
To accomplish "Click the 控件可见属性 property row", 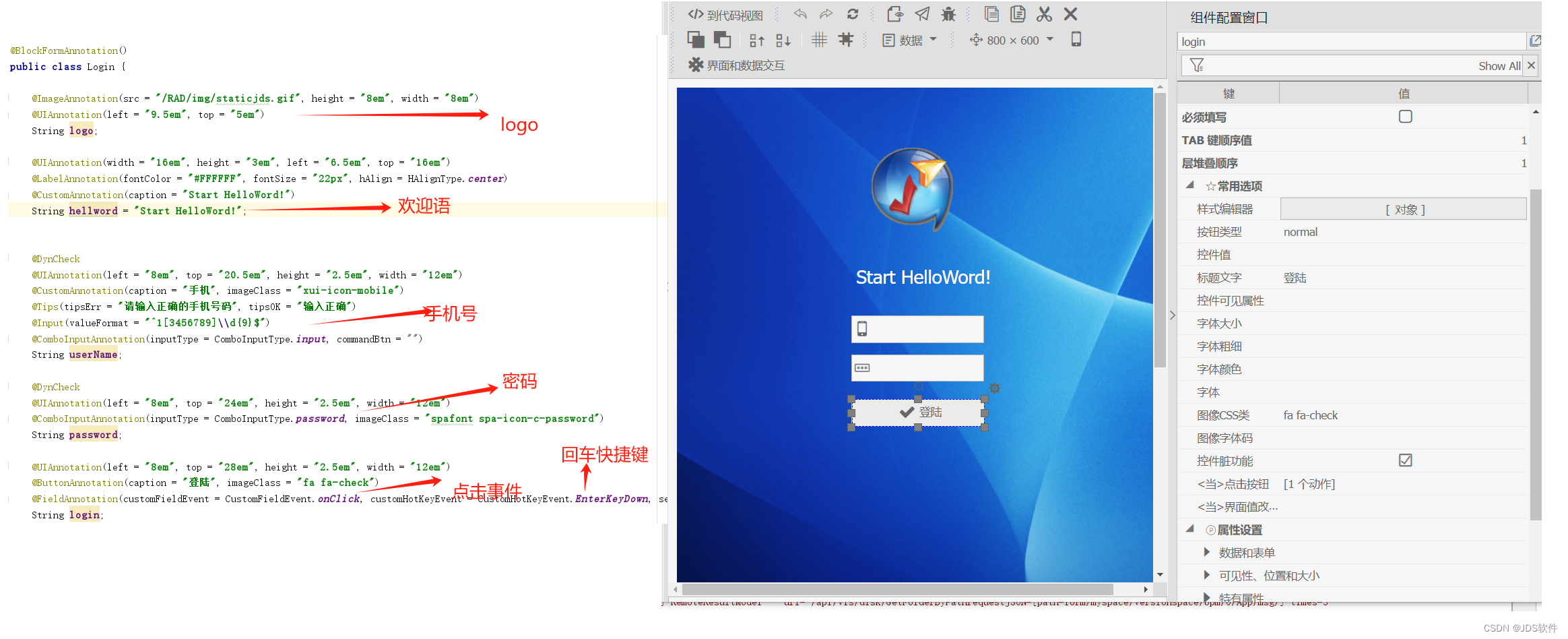I will coord(1352,301).
